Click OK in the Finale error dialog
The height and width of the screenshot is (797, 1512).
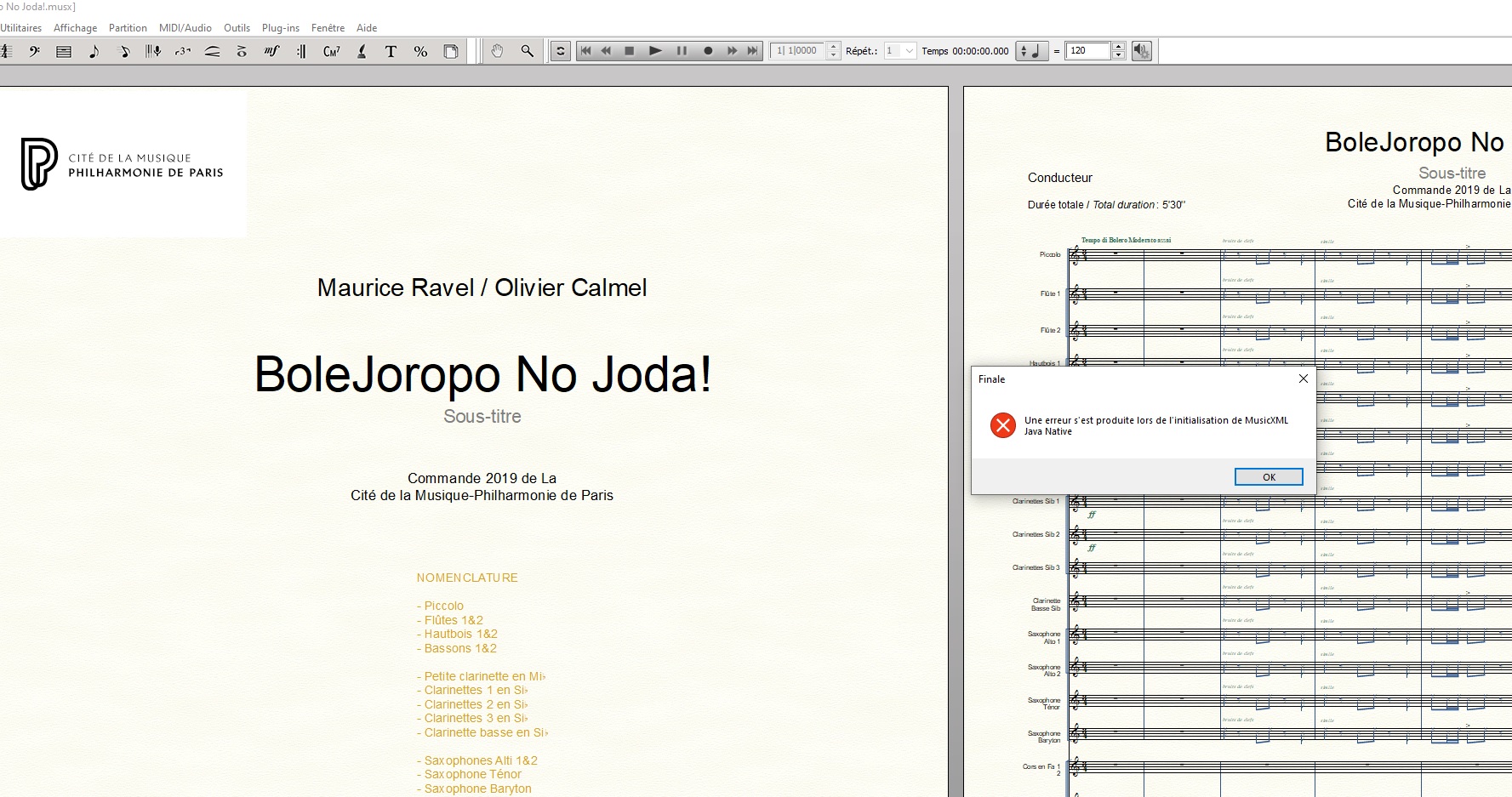1268,477
